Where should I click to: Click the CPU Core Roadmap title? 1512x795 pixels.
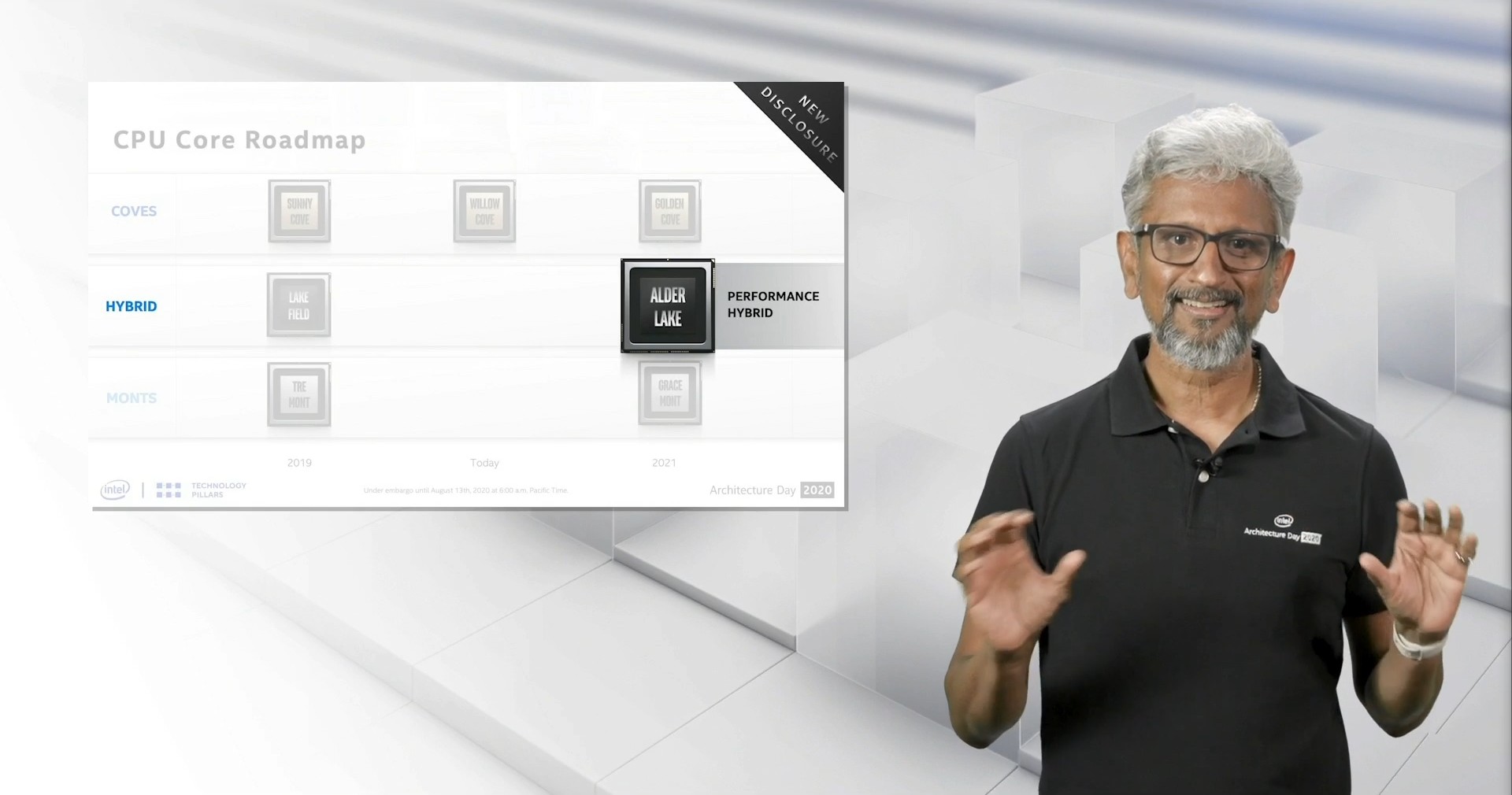point(239,140)
